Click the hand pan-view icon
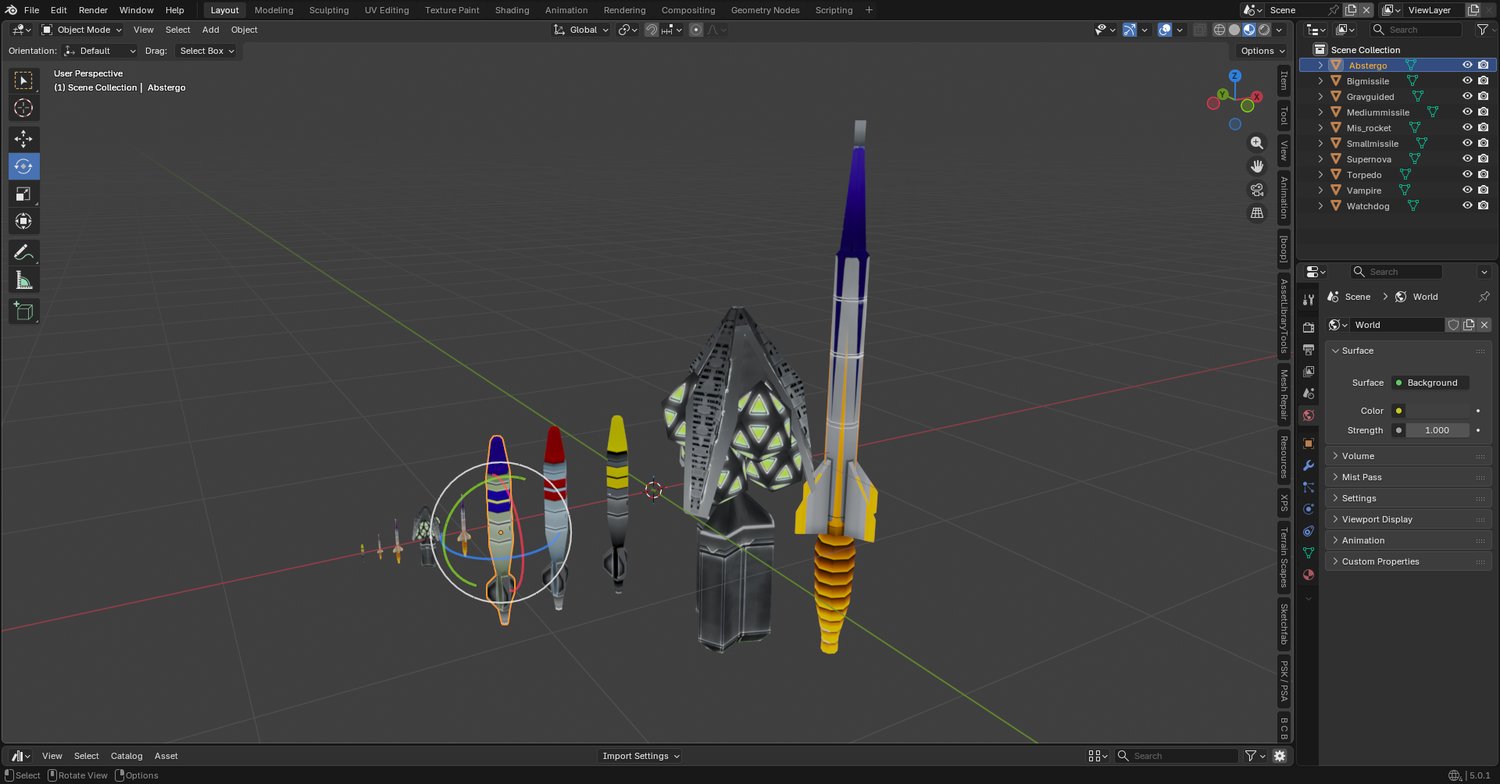This screenshot has width=1500, height=784. [1257, 166]
